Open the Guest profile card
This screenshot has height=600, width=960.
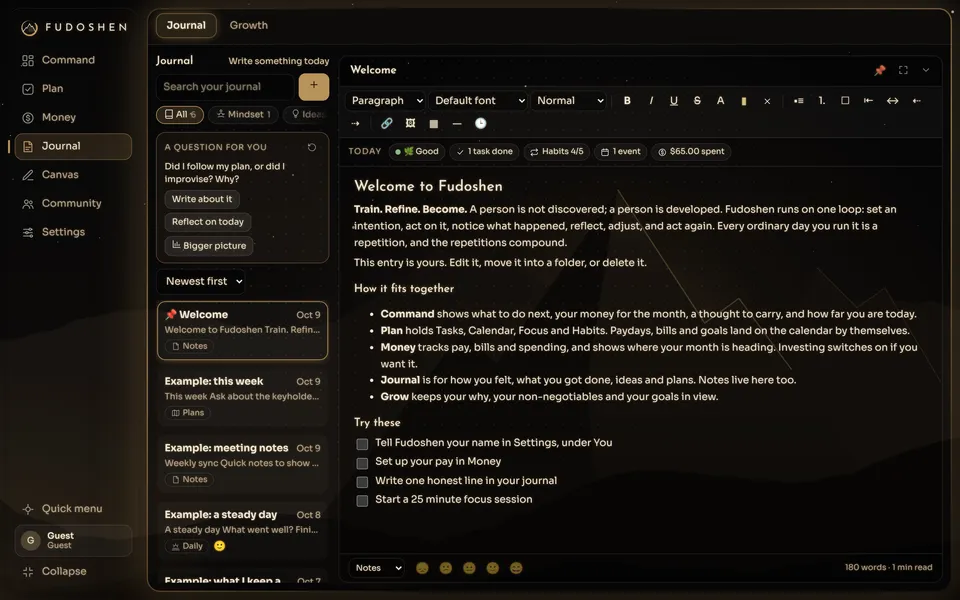73,541
